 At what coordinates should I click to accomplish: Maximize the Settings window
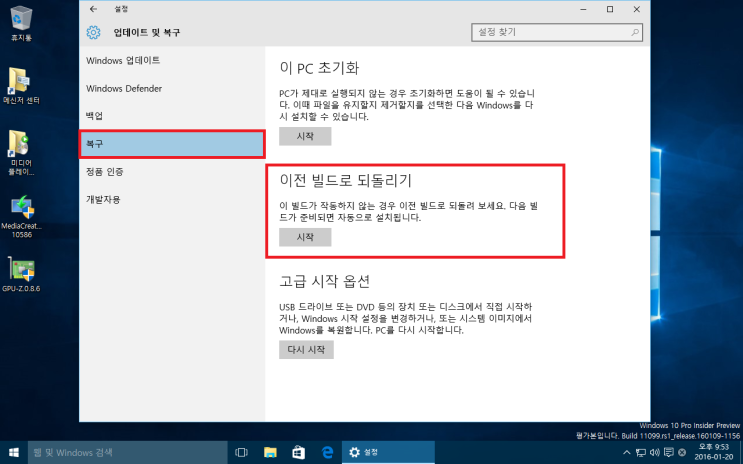(610, 9)
